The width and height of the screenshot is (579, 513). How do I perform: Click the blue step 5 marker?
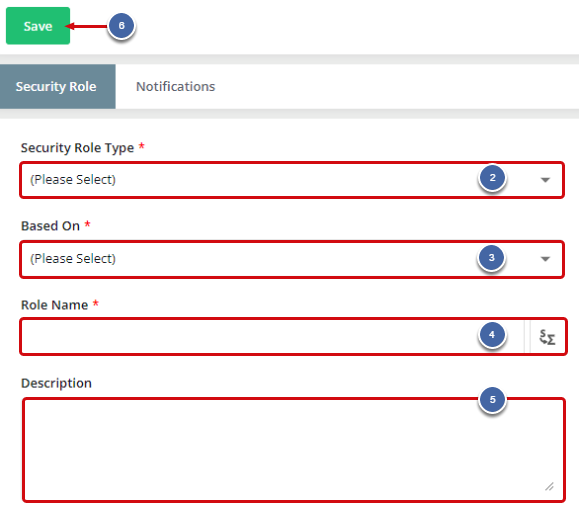(492, 400)
